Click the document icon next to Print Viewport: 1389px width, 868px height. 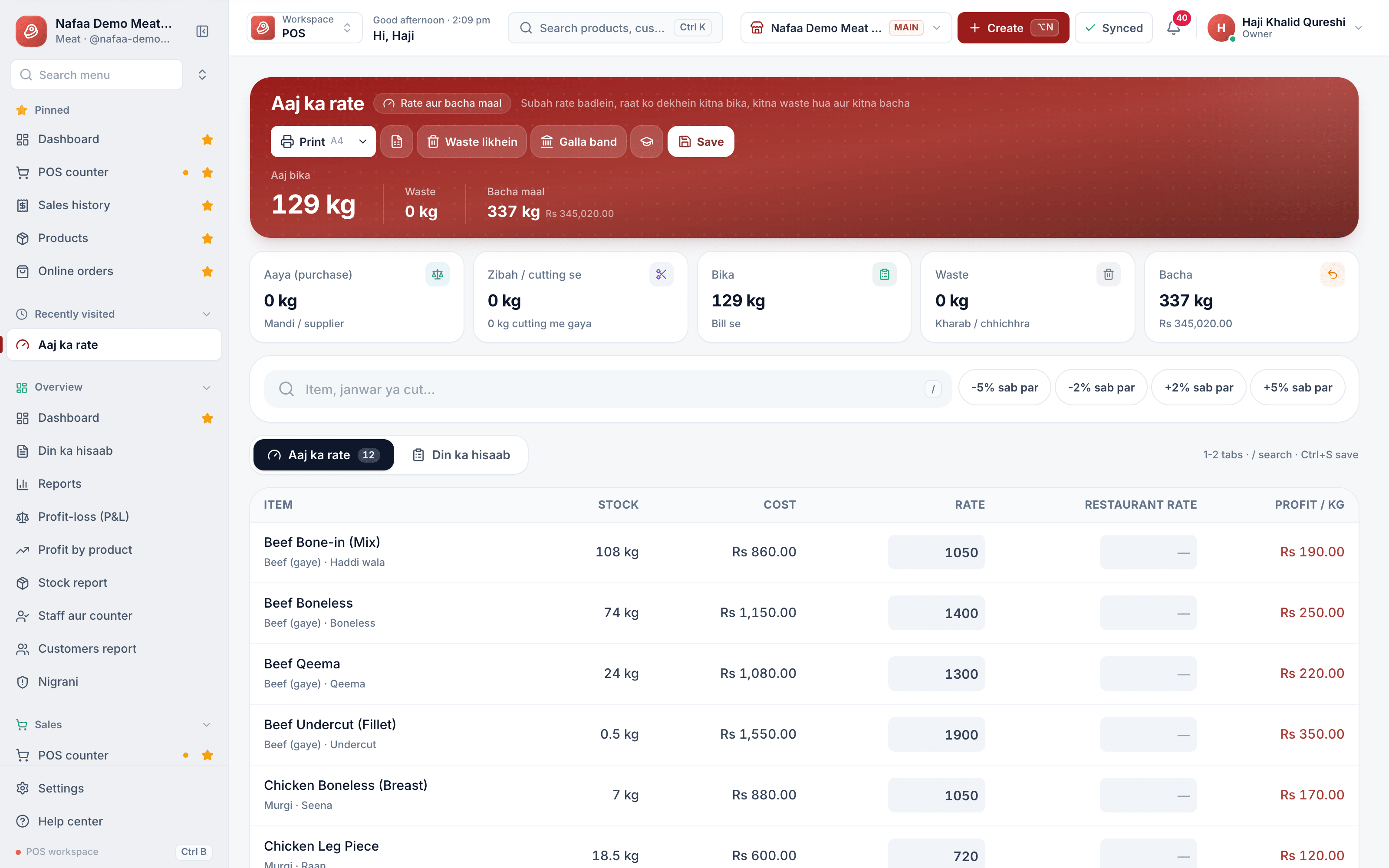[397, 141]
